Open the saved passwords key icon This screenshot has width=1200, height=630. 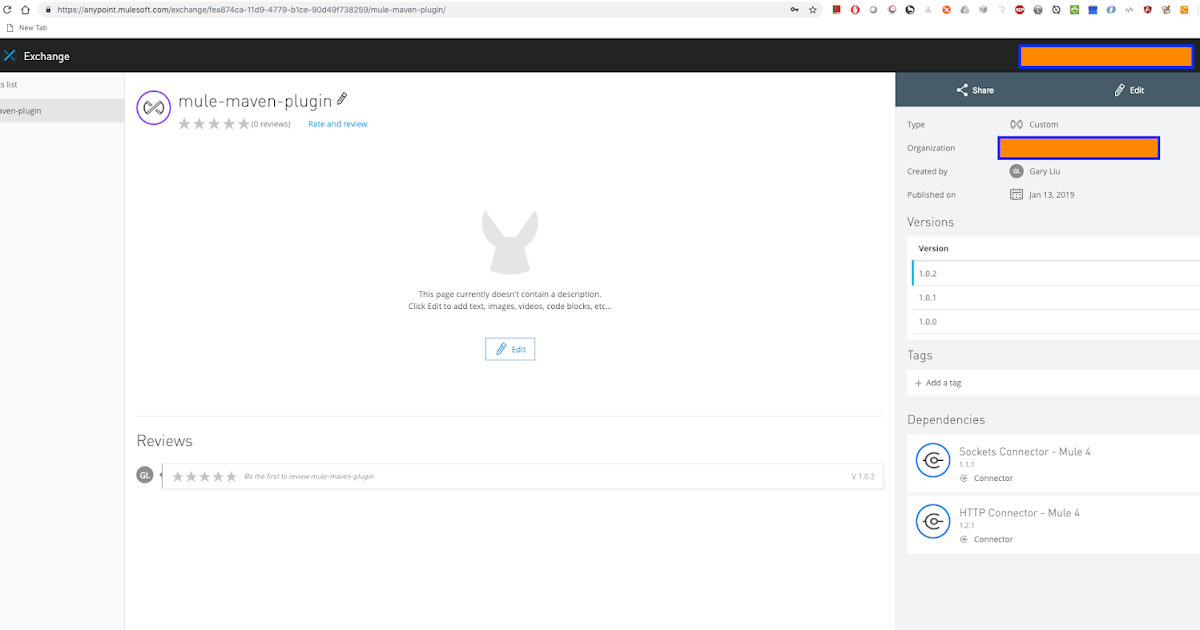tap(794, 9)
